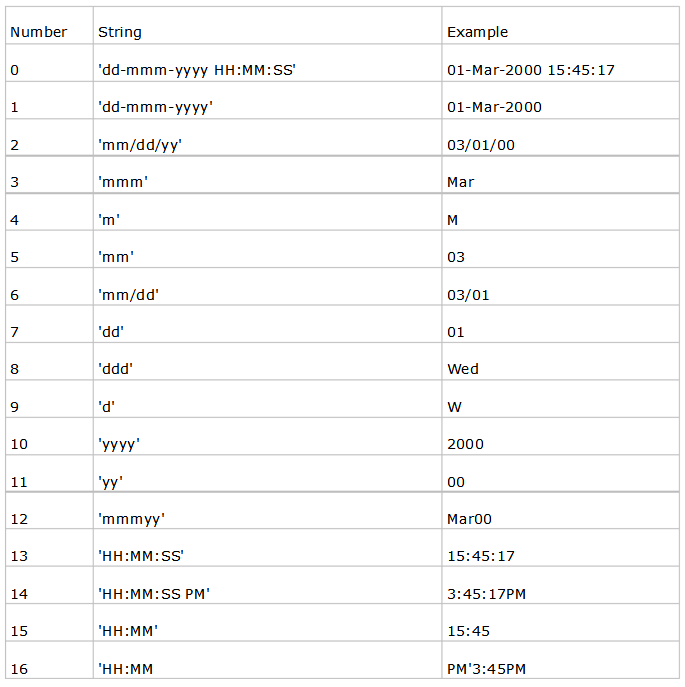Select the 'mm/dd' format string
Screen dimensions: 685x687
coord(129,295)
